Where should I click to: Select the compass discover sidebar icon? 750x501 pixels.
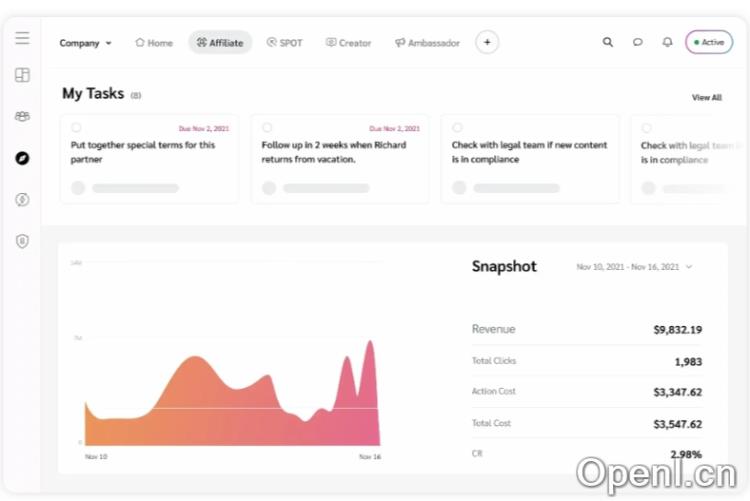pos(22,158)
